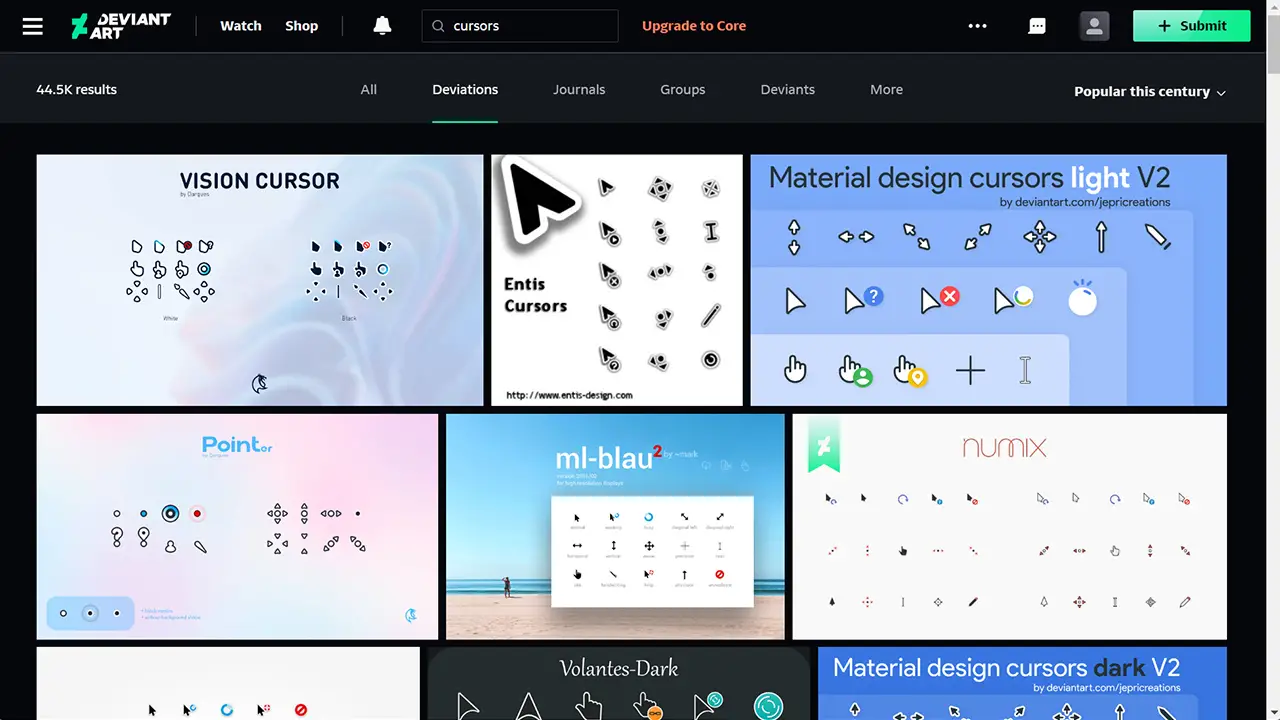1280x720 pixels.
Task: Switch to the Deviants tab
Action: pyautogui.click(x=788, y=89)
